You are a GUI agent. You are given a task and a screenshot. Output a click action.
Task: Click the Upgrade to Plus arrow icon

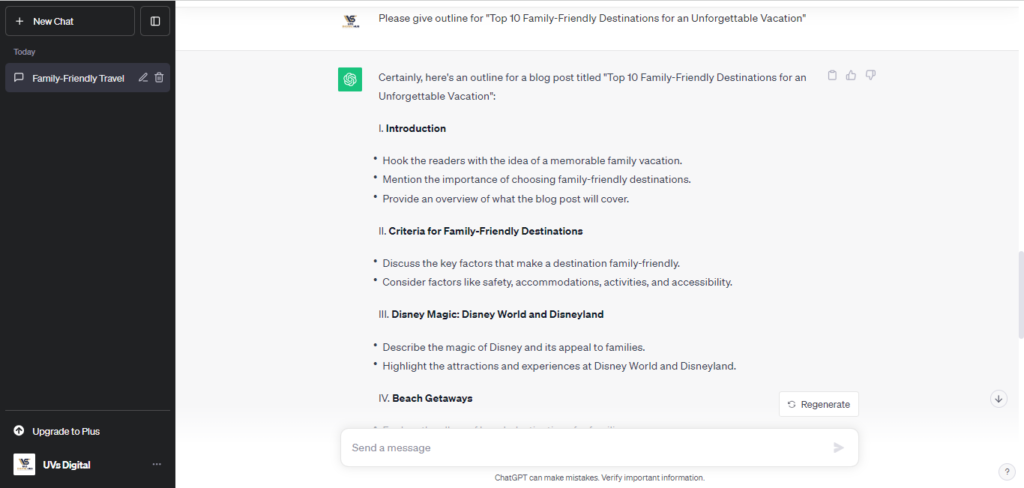coord(19,431)
